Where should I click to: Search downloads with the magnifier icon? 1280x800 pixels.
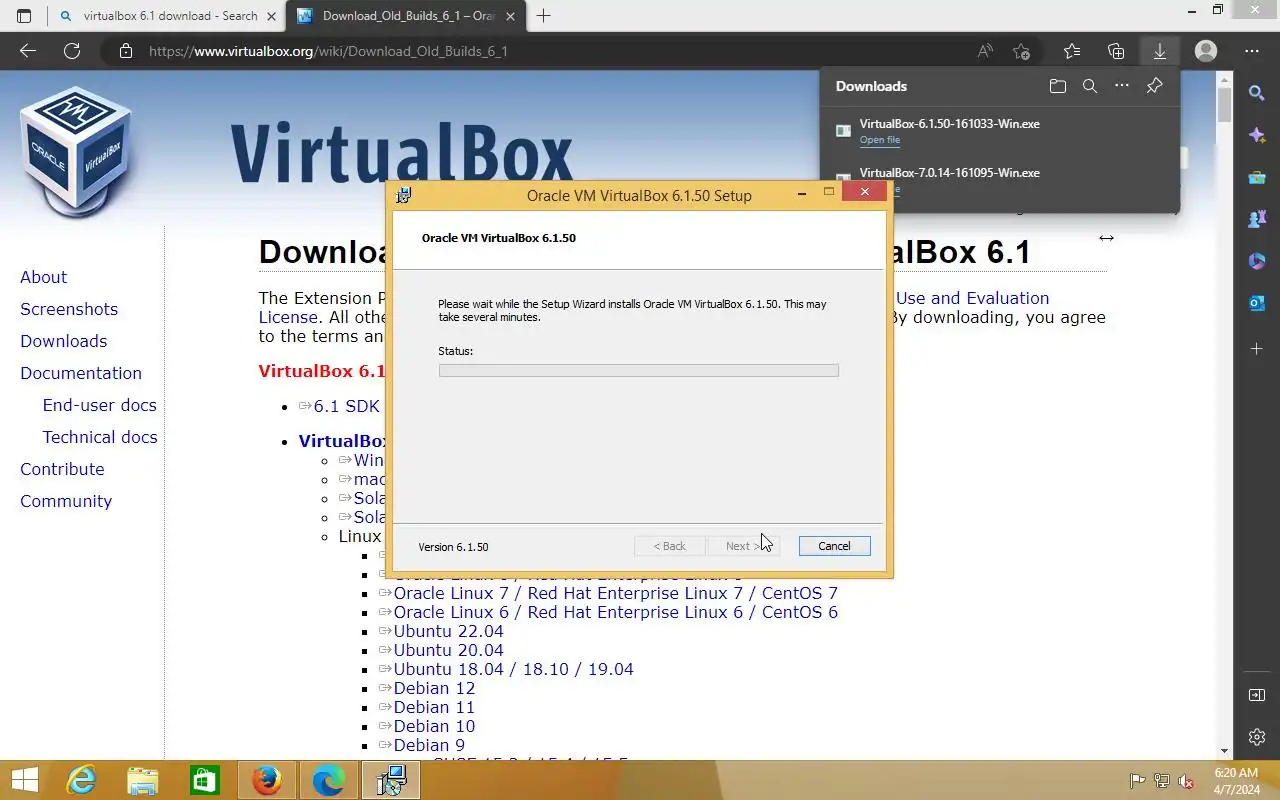coord(1090,86)
